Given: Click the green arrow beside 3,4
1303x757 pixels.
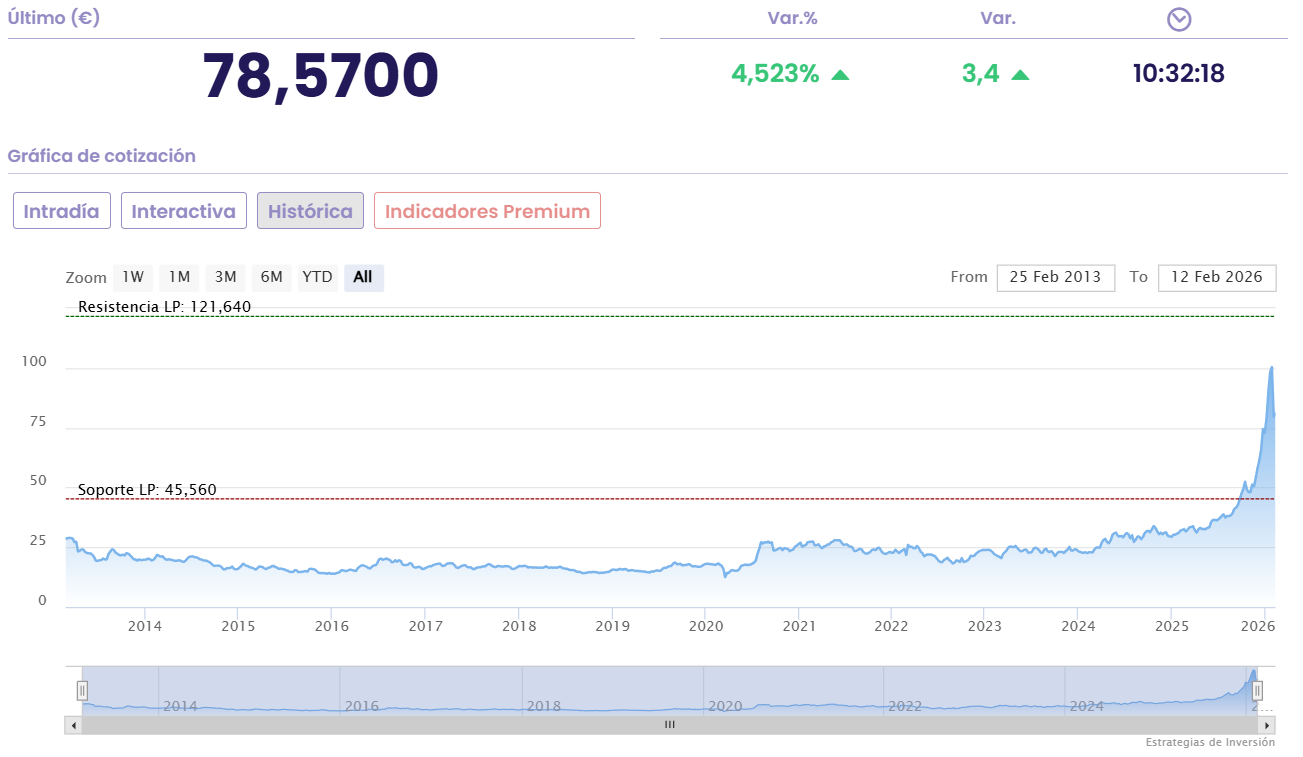Looking at the screenshot, I should click(1020, 74).
